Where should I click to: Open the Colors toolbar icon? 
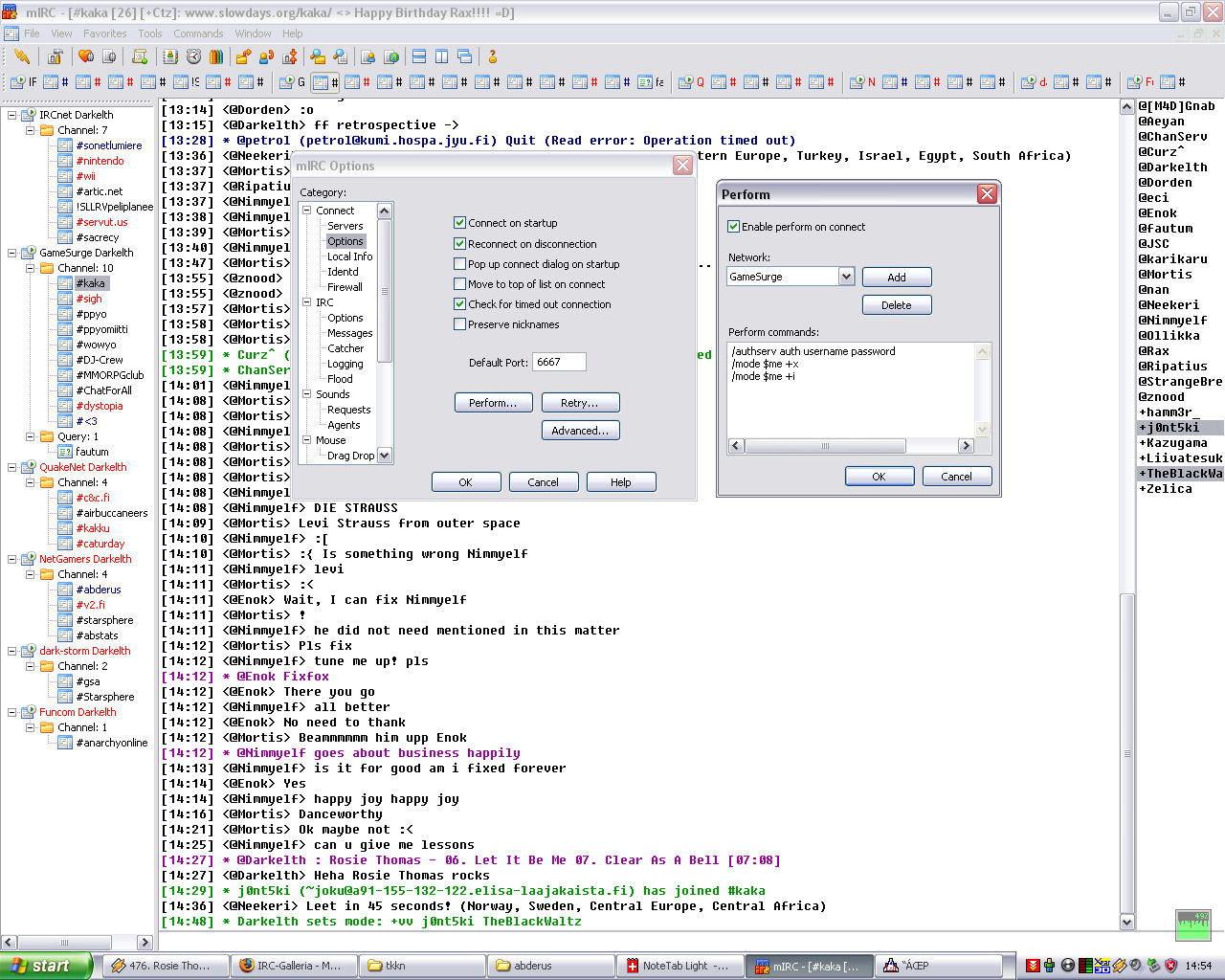pos(216,56)
